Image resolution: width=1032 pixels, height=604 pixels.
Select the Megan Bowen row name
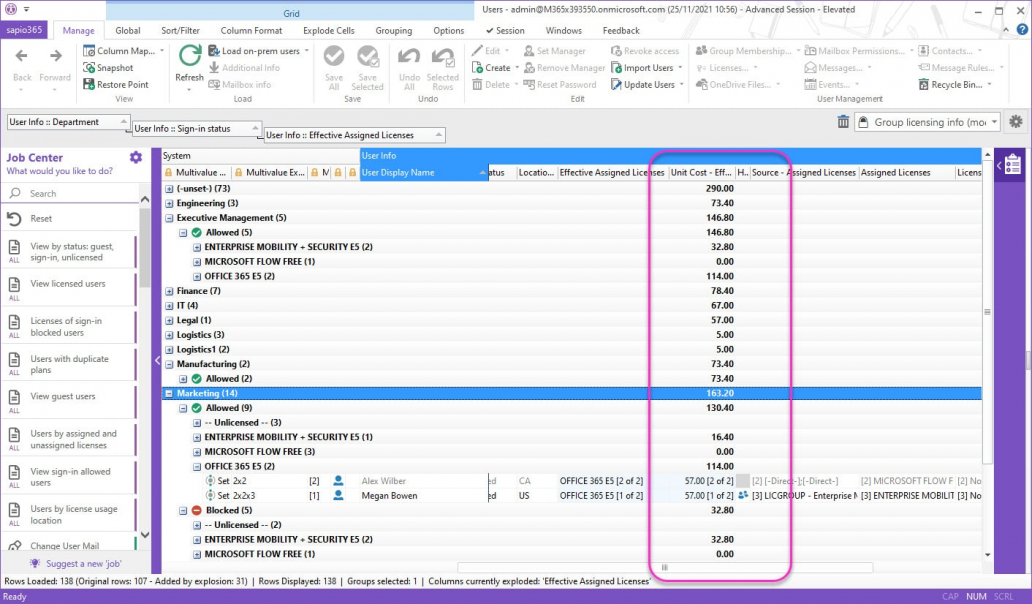389,495
